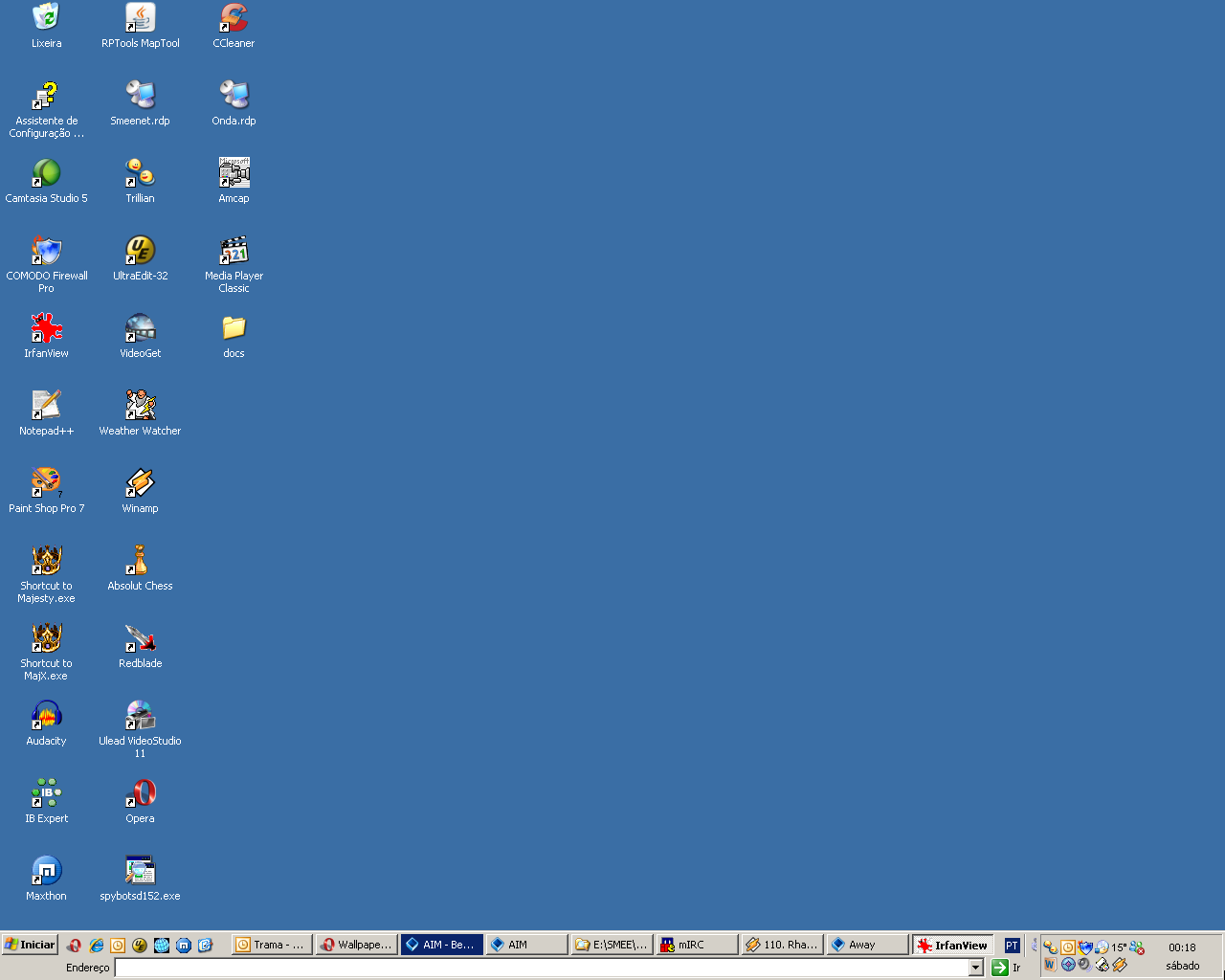Select the IrfanView desktop shortcut
The height and width of the screenshot is (980, 1225).
click(x=46, y=335)
